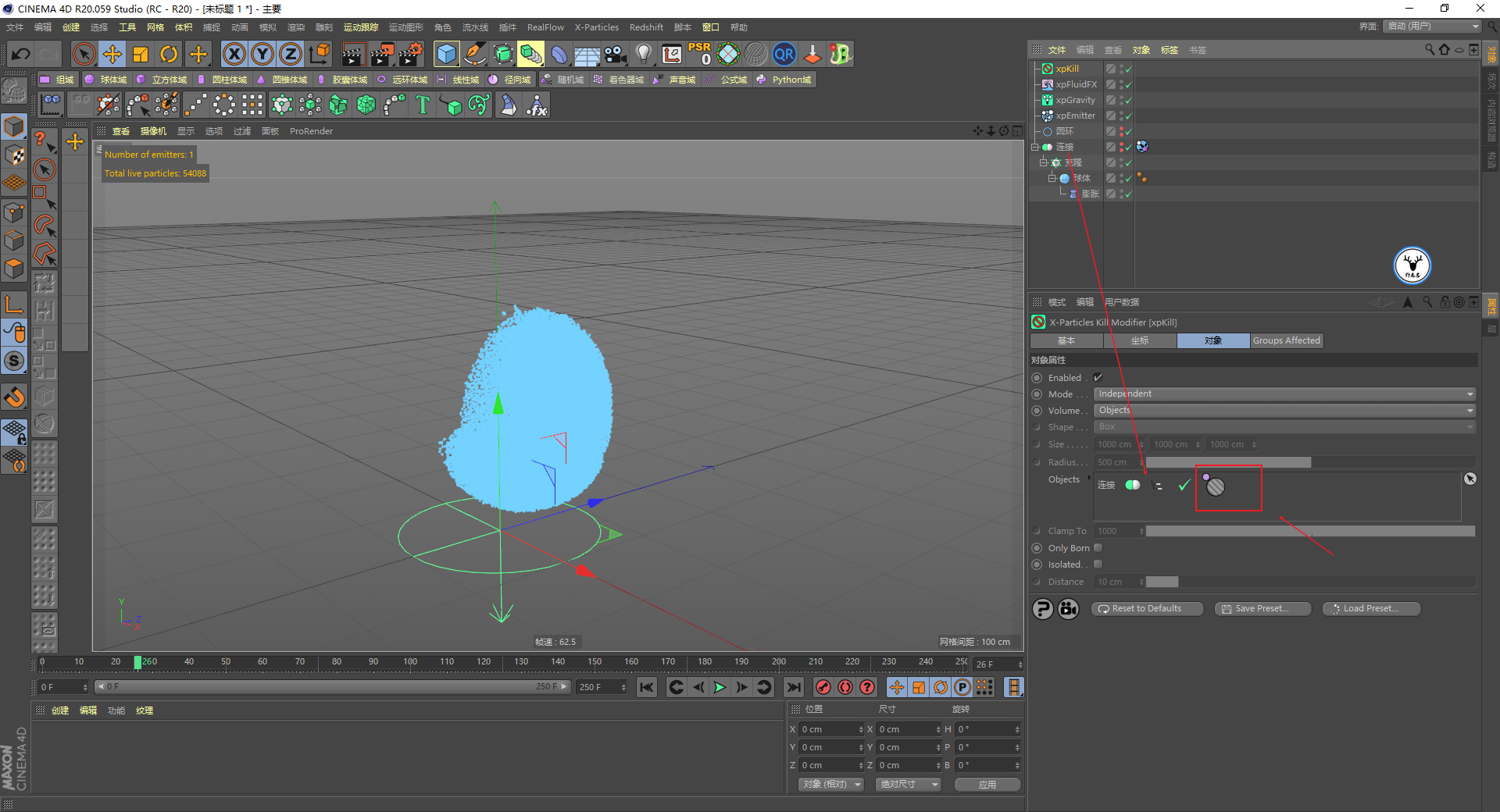
Task: Open the 绝对尺寸 size dropdown
Action: point(908,784)
